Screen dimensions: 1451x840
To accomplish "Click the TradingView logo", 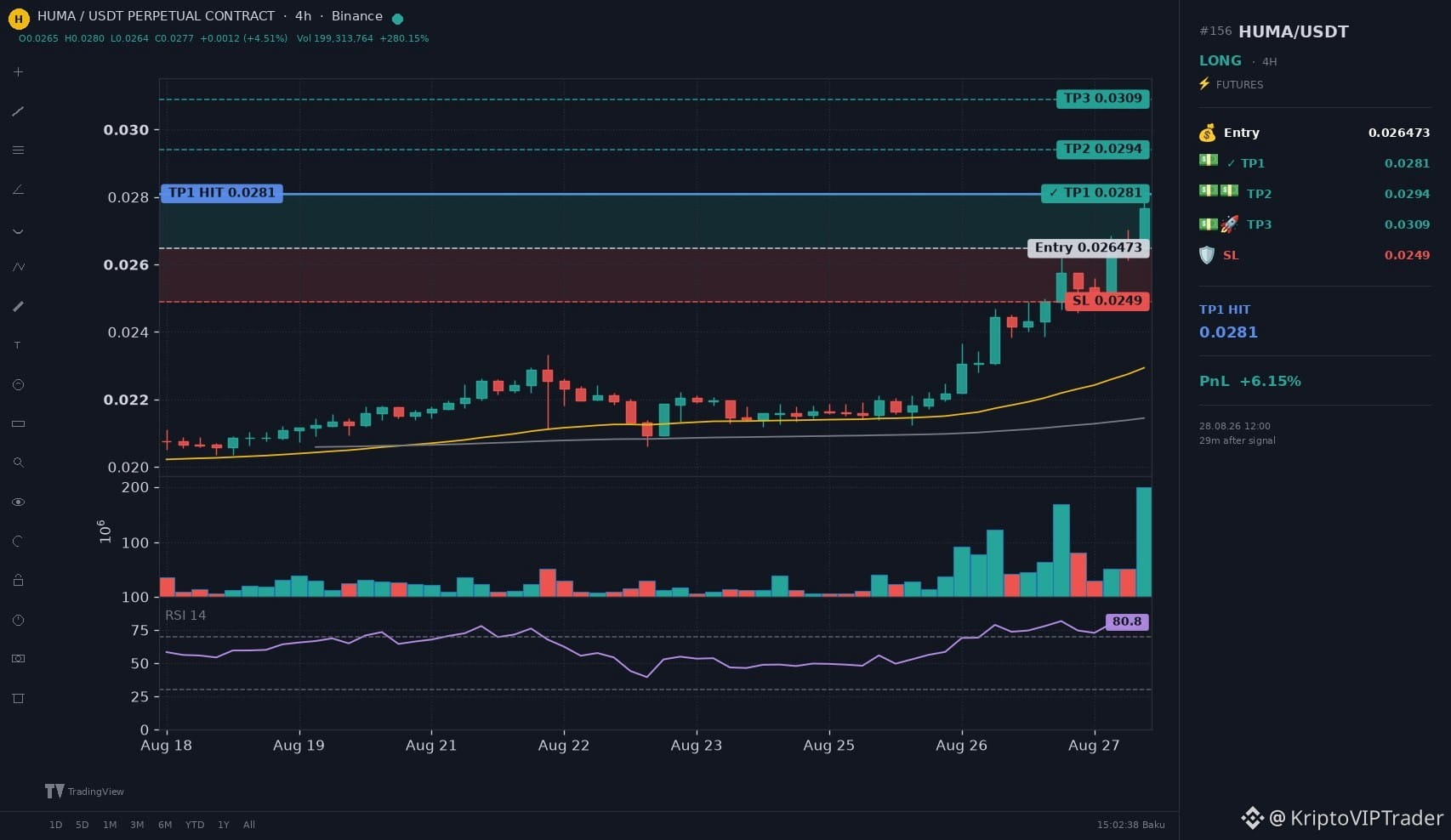I will 84,792.
